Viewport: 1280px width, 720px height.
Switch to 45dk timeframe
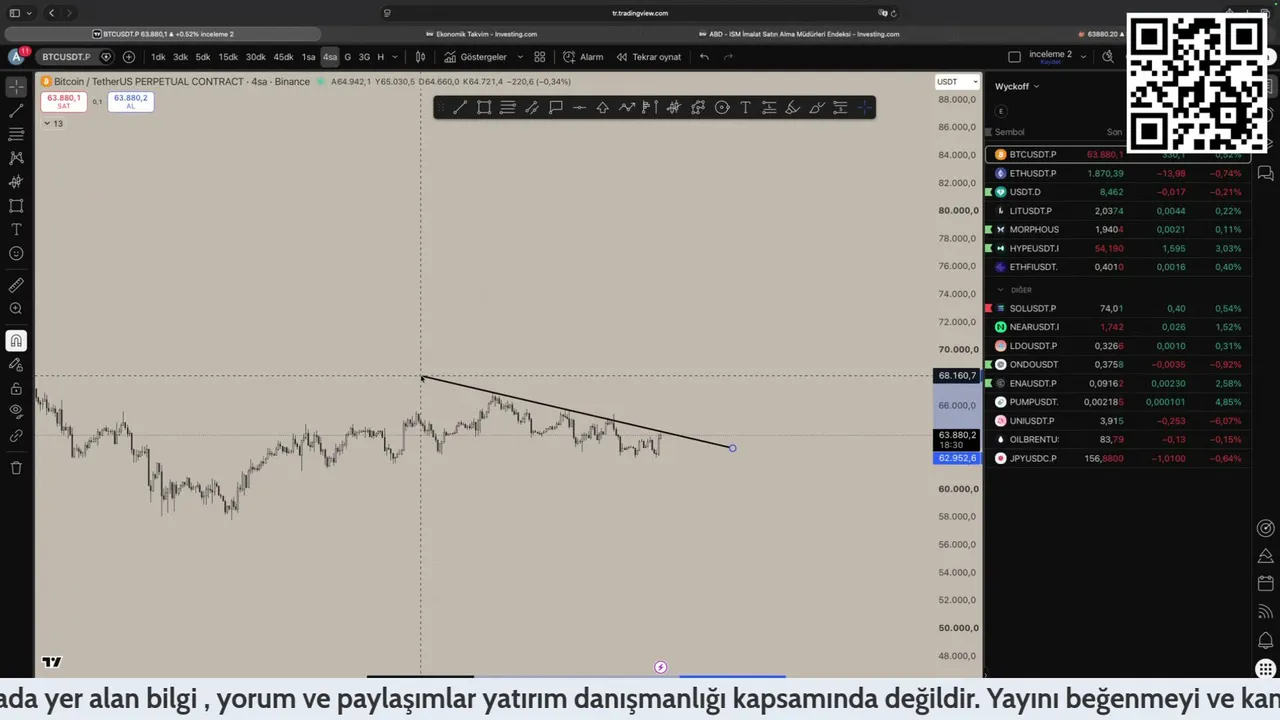(x=283, y=57)
